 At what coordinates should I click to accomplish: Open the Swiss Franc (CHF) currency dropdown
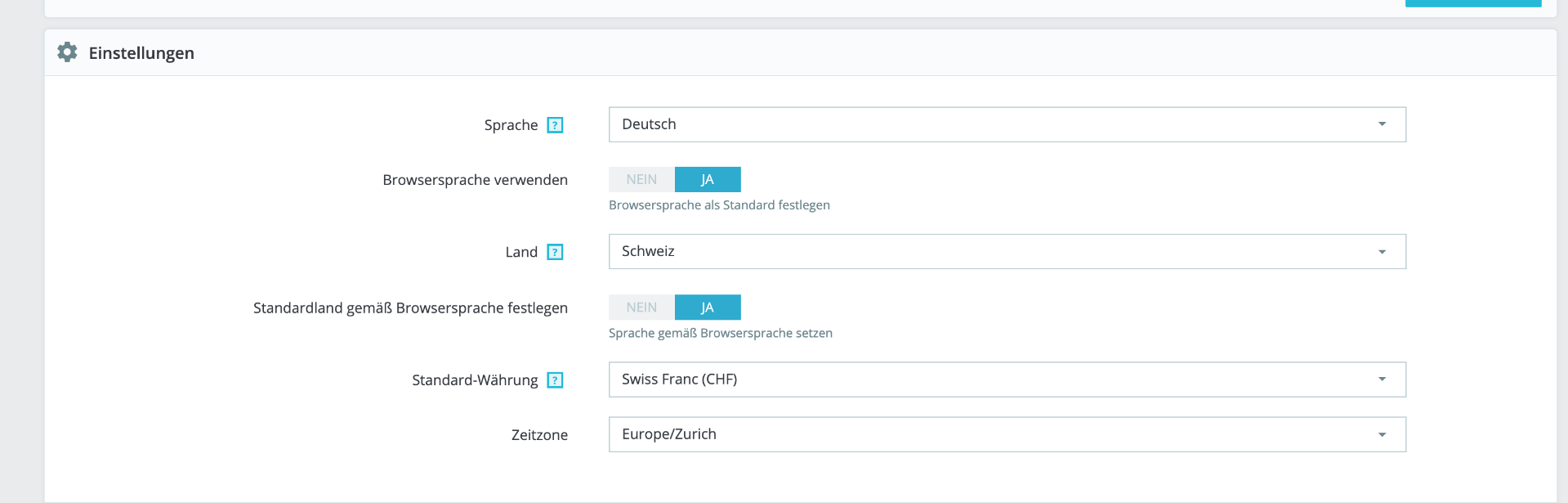1007,379
